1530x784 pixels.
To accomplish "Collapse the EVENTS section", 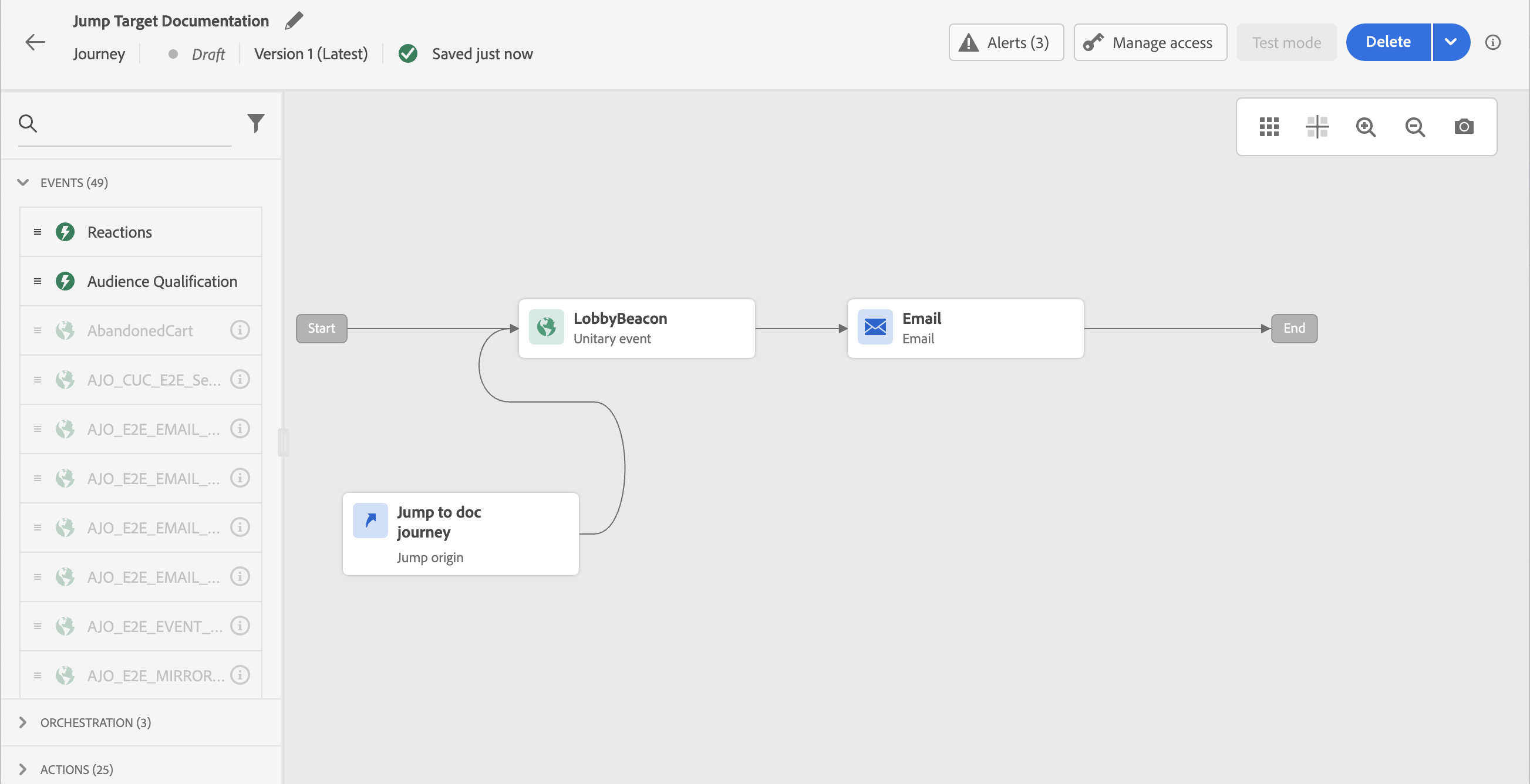I will [23, 182].
